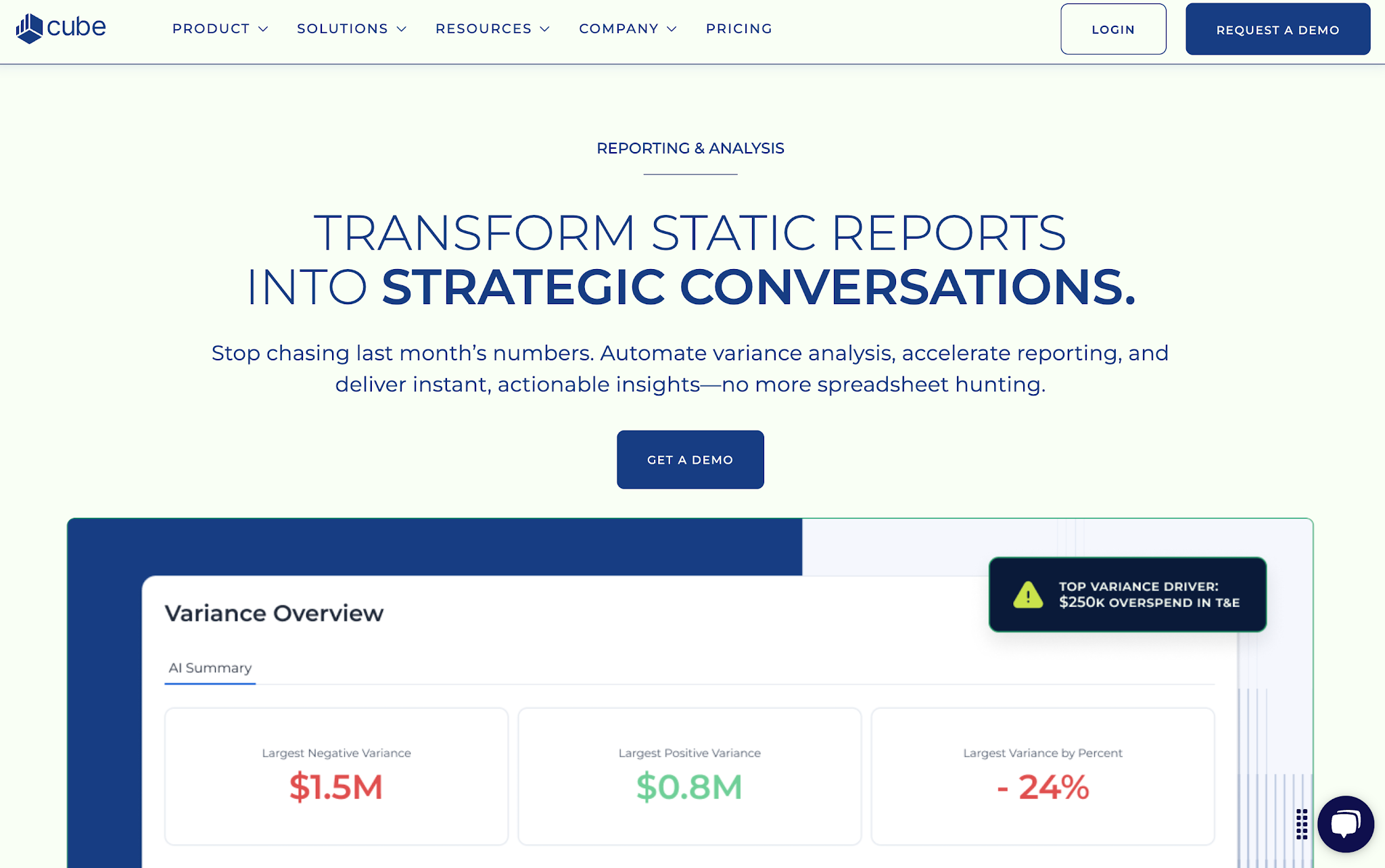Click the LOGIN button
The image size is (1385, 868).
click(1113, 29)
